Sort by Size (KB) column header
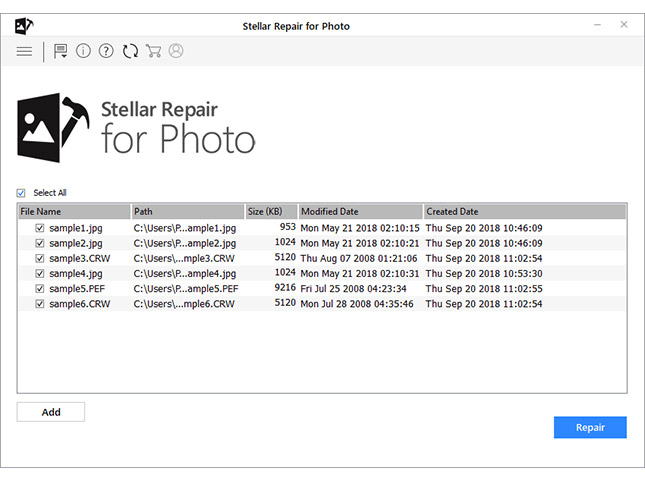The width and height of the screenshot is (645, 481). pyautogui.click(x=271, y=212)
